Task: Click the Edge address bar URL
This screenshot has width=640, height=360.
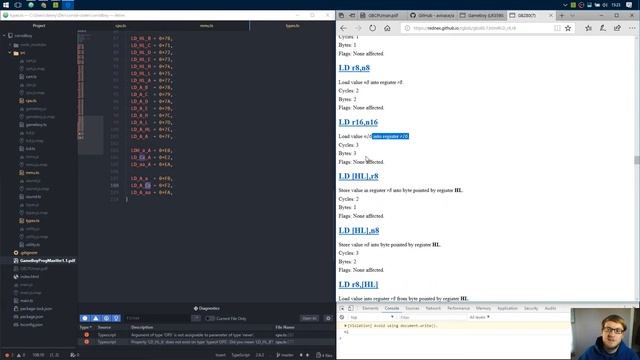Action: 464,28
